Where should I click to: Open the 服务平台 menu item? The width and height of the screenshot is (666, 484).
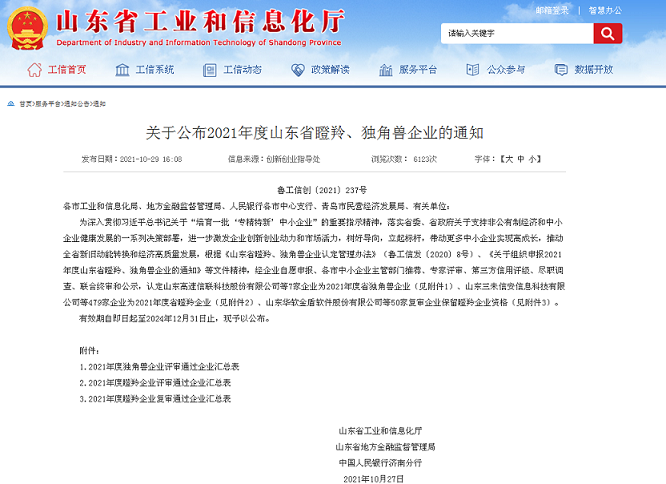[x=418, y=70]
